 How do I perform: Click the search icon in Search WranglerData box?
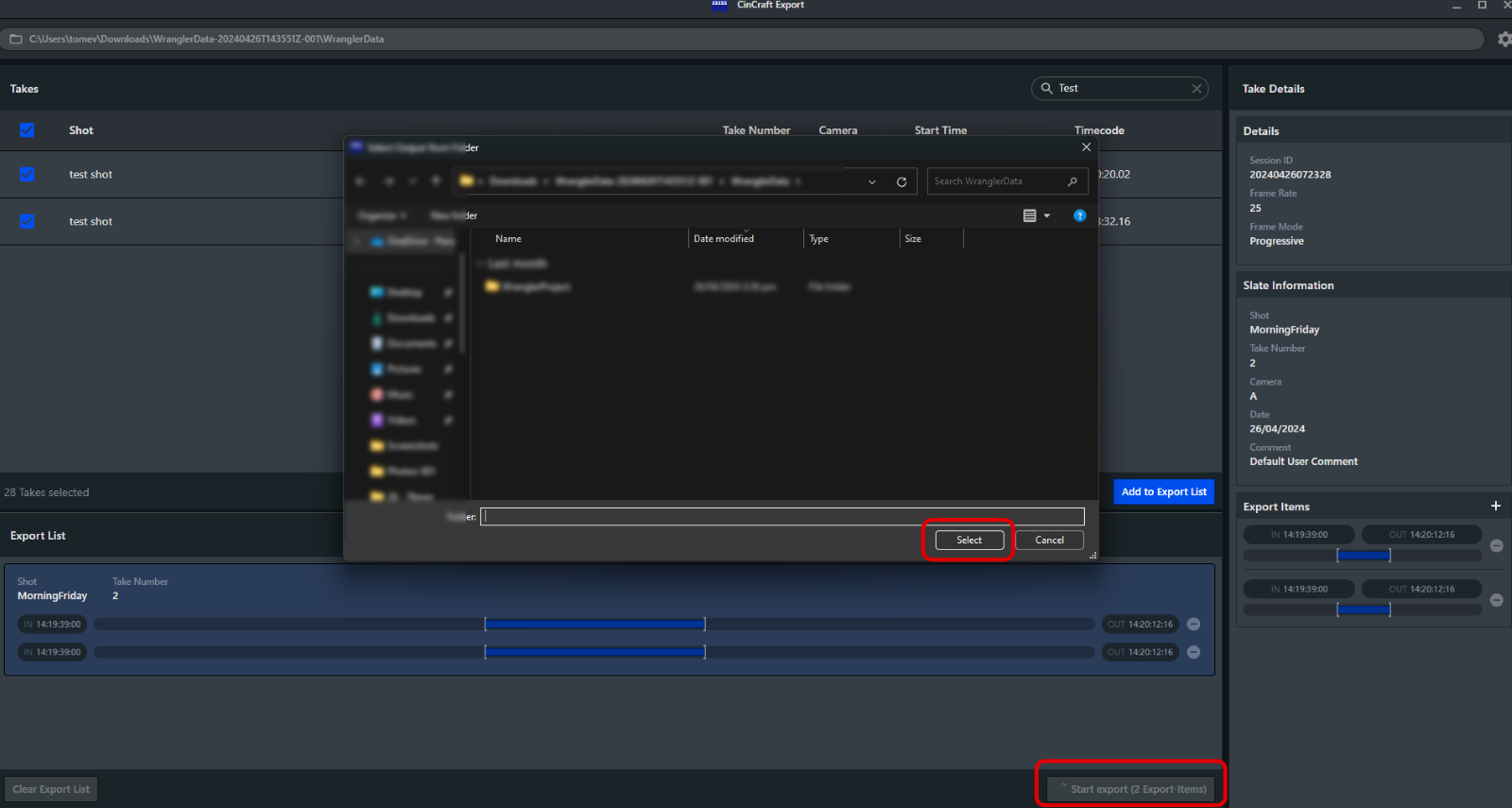[1073, 181]
